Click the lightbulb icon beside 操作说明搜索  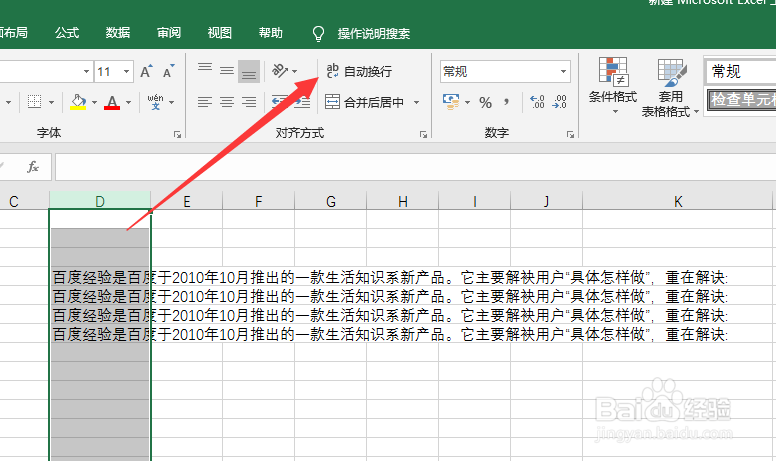(x=318, y=34)
